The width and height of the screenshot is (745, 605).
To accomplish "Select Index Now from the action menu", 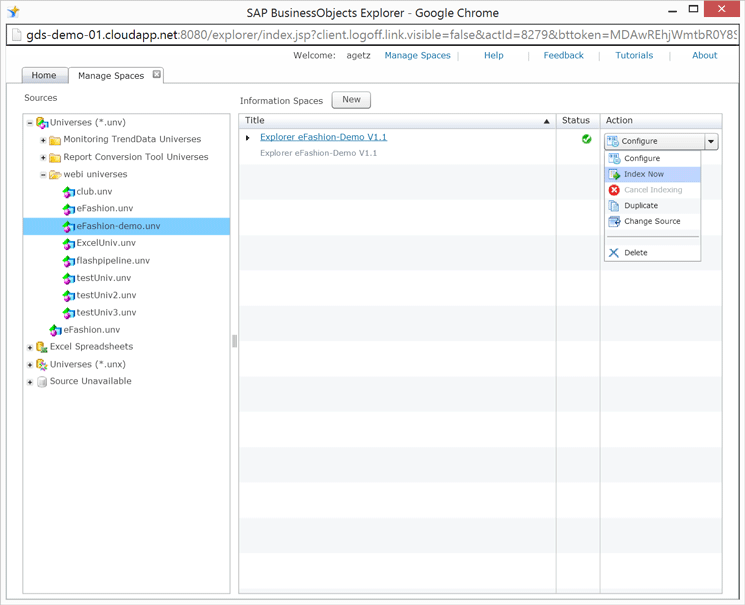I will point(652,174).
